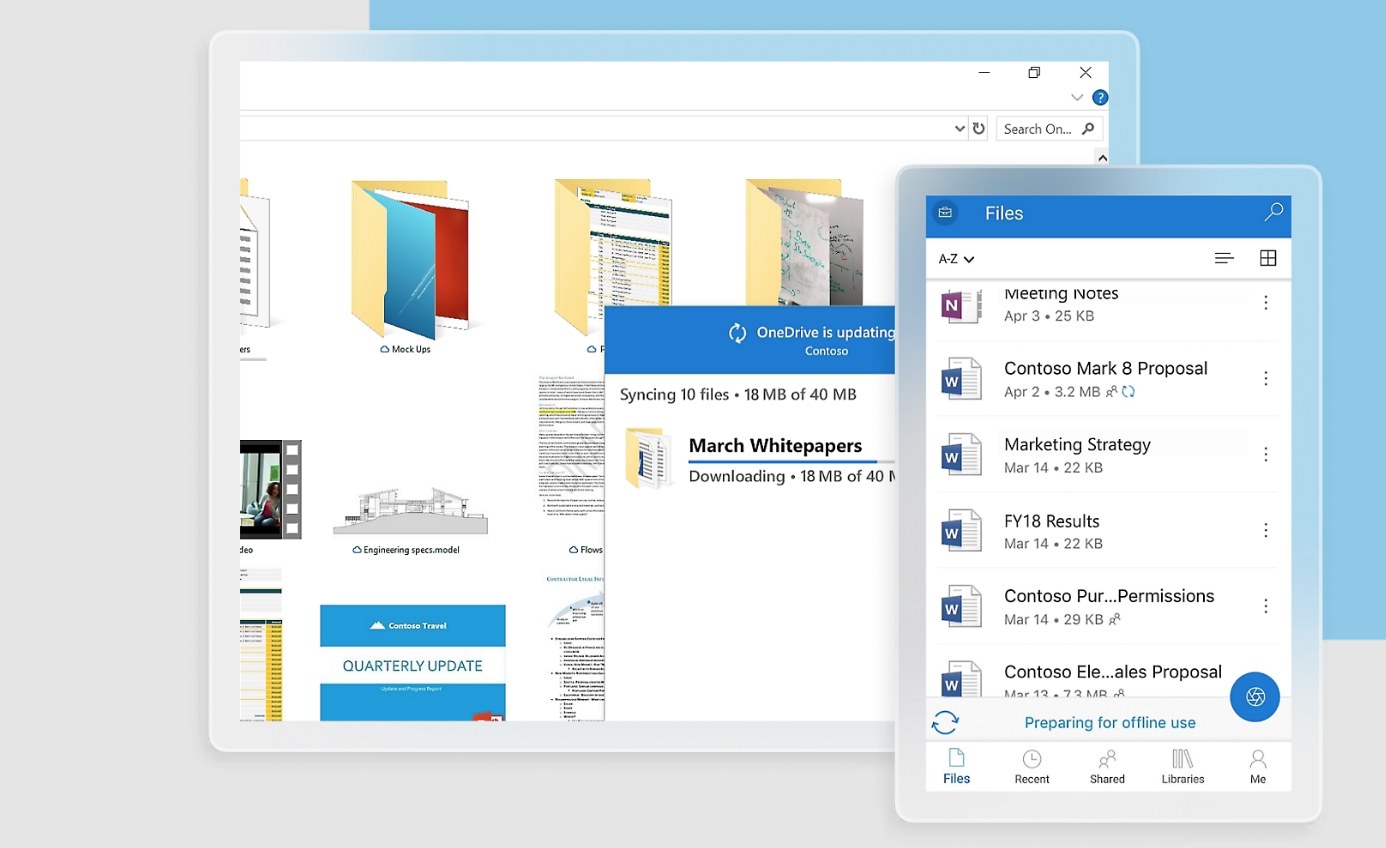This screenshot has width=1386, height=848.
Task: Open more options for Marketing Strategy
Action: tap(1266, 455)
